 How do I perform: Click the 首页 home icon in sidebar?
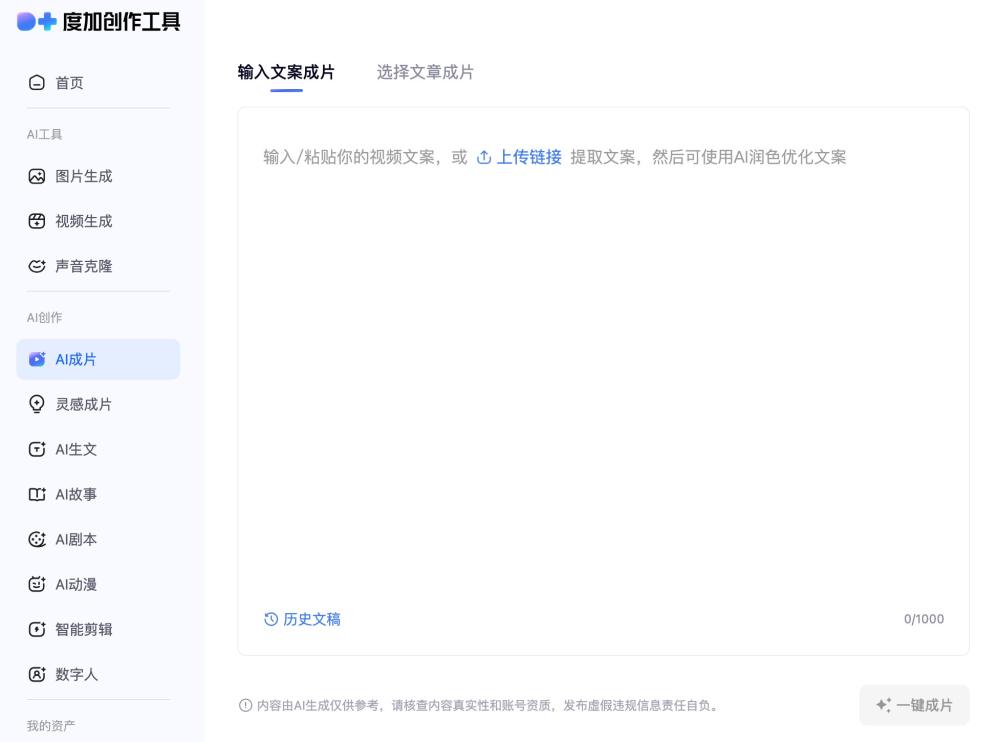[x=37, y=83]
